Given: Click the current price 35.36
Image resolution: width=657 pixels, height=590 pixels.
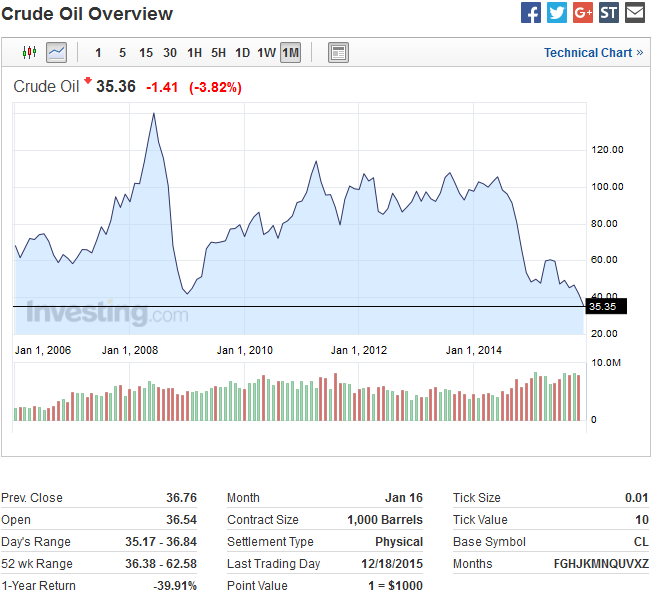Looking at the screenshot, I should [116, 86].
